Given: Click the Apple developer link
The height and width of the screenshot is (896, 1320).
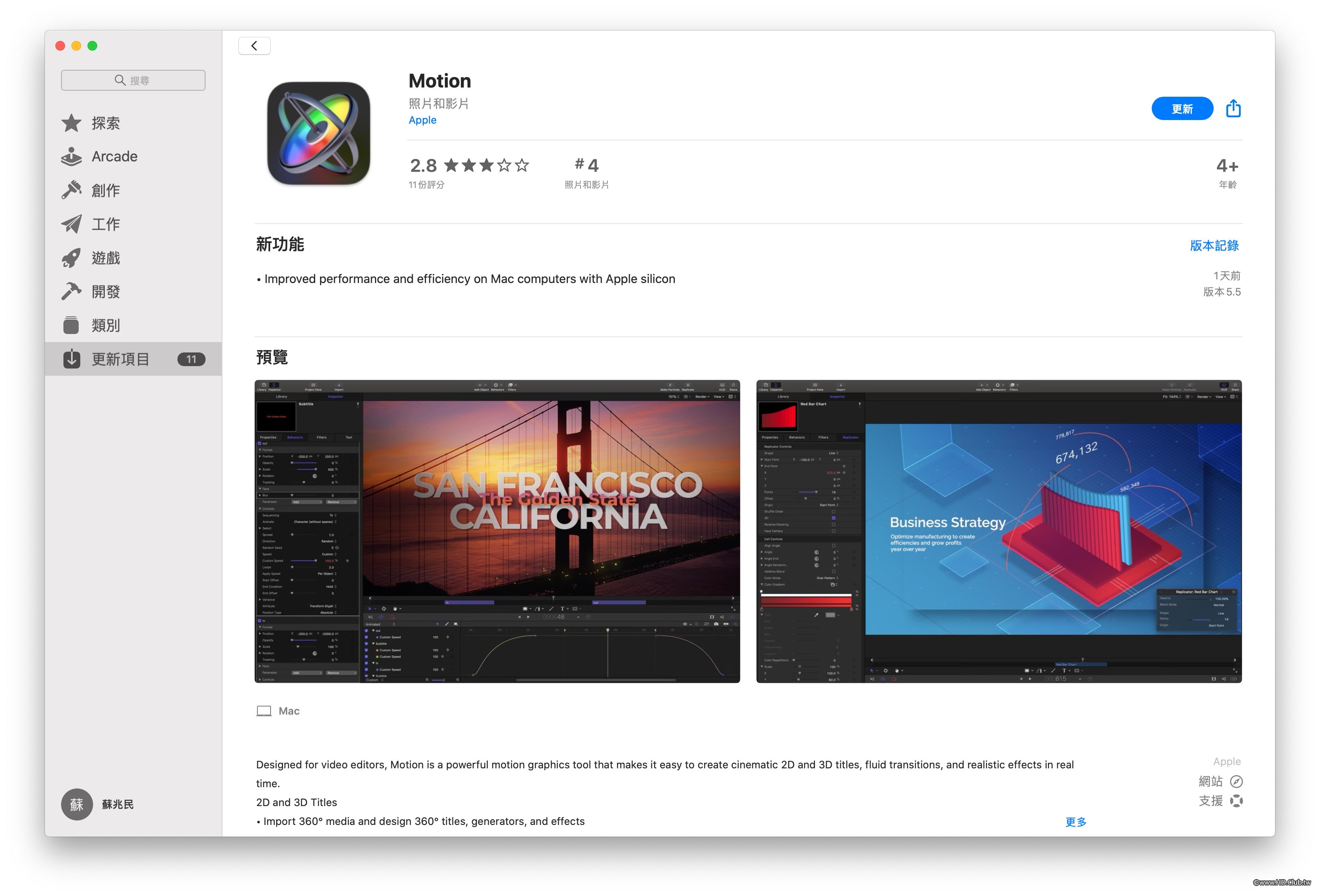Looking at the screenshot, I should [x=422, y=120].
